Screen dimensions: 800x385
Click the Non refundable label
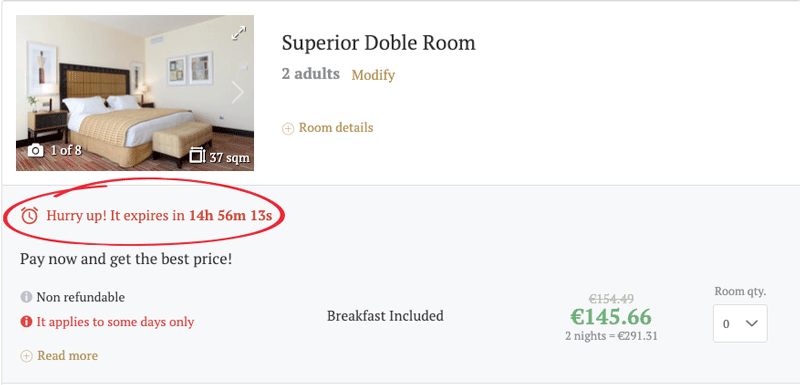tap(81, 297)
